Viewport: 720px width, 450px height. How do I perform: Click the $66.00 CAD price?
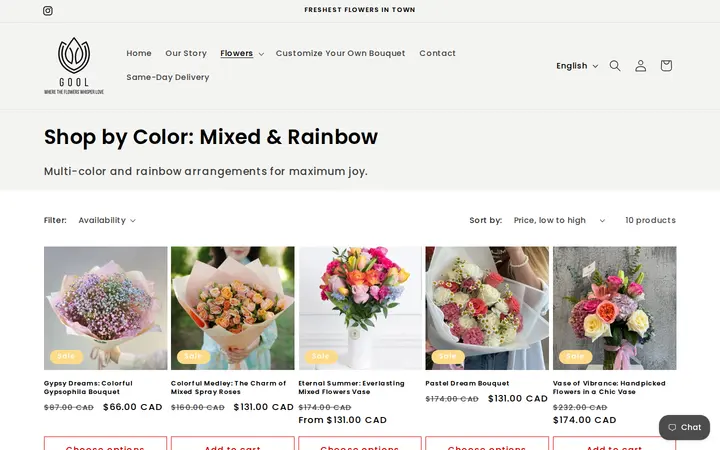click(133, 407)
